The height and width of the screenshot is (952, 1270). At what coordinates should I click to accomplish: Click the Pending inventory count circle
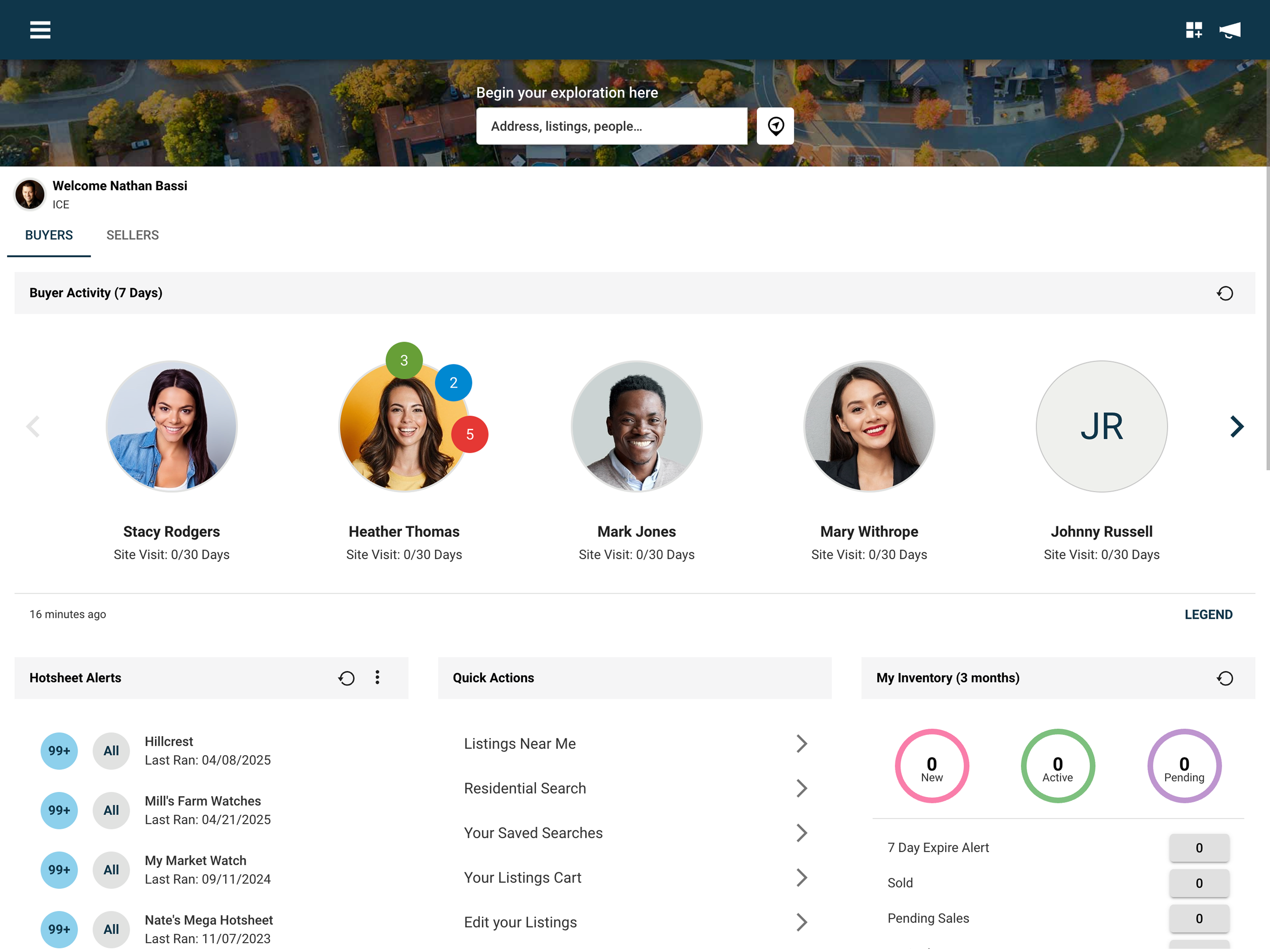click(x=1184, y=767)
